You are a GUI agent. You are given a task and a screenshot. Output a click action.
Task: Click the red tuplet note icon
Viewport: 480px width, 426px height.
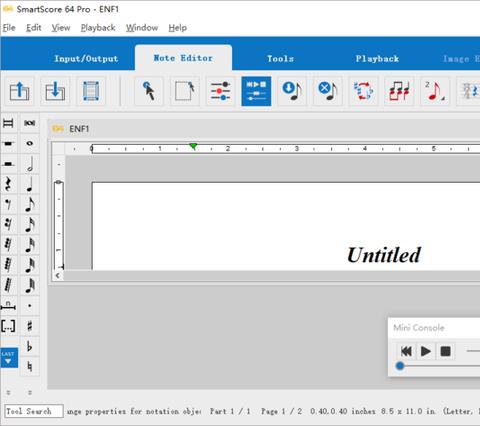(x=434, y=91)
